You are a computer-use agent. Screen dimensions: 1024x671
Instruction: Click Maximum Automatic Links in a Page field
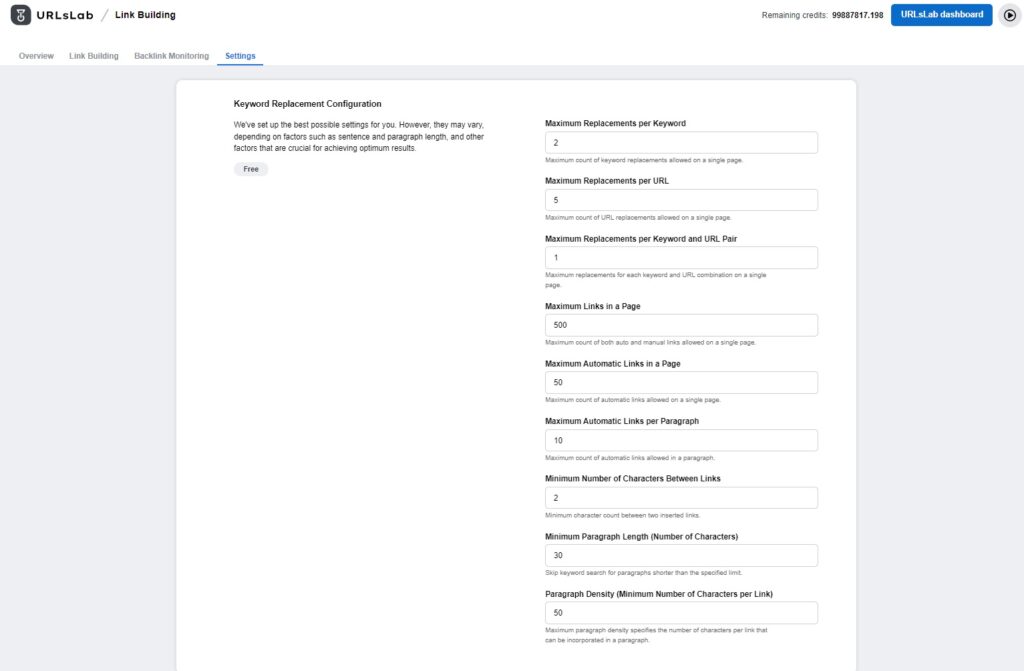(x=681, y=383)
